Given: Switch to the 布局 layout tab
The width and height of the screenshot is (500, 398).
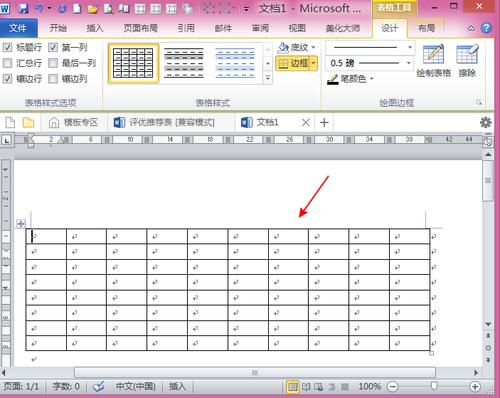Looking at the screenshot, I should [x=426, y=28].
